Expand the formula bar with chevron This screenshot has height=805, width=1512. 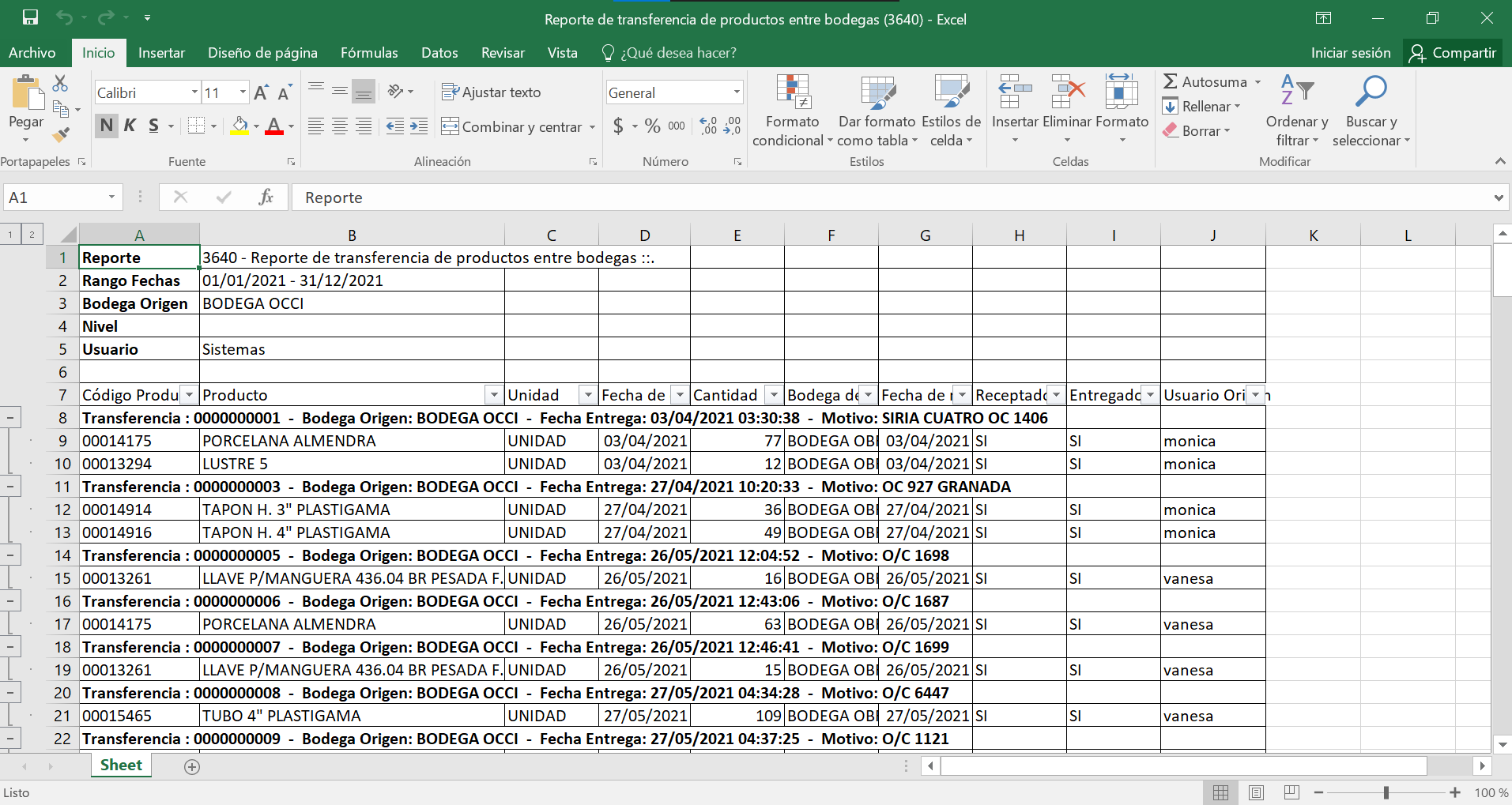click(1499, 197)
